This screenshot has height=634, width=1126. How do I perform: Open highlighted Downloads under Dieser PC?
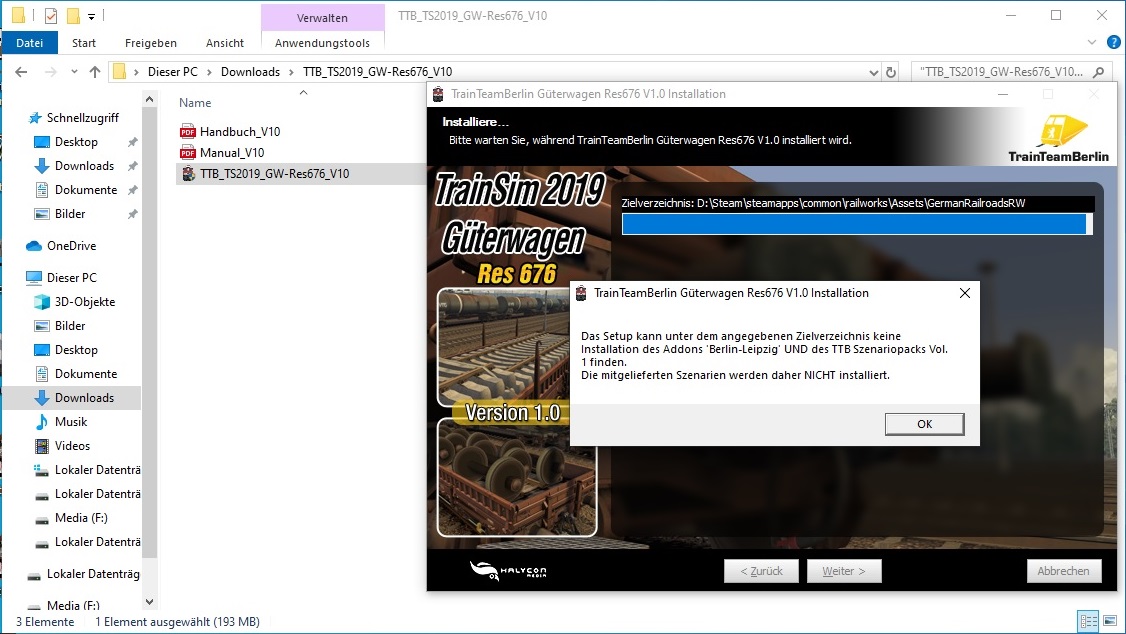coord(84,398)
